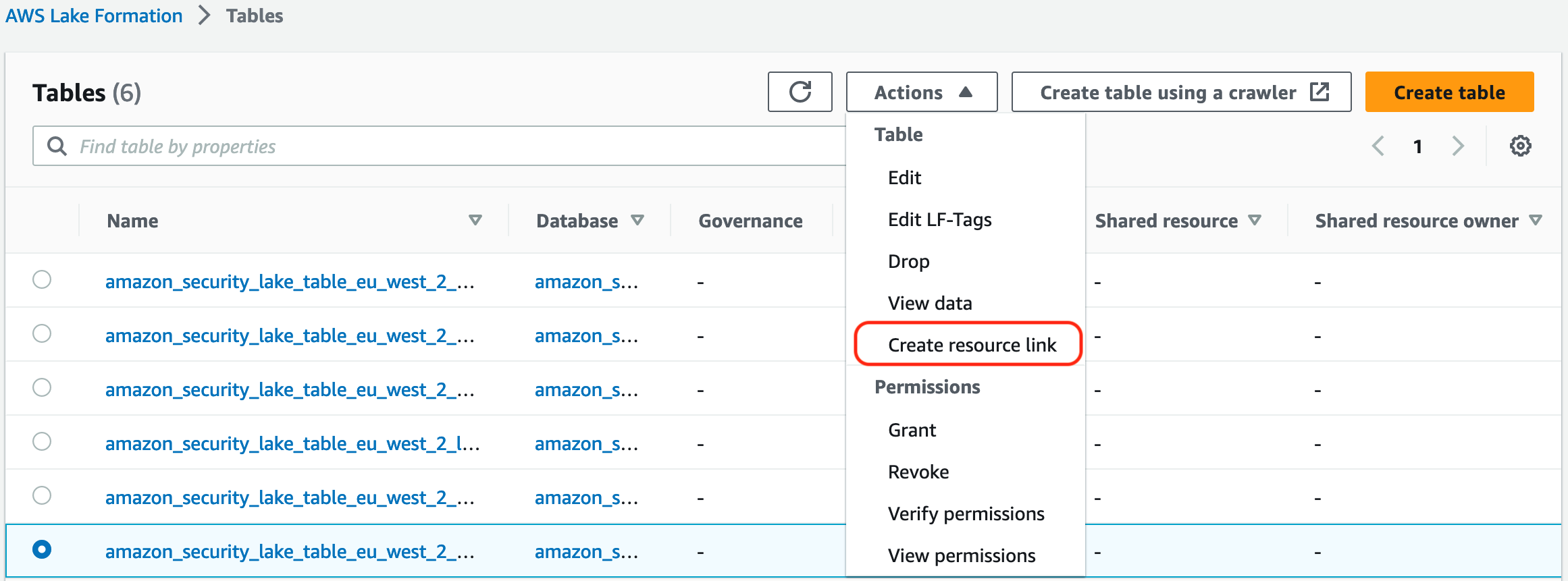Select radio button of the first table row

coord(42,279)
